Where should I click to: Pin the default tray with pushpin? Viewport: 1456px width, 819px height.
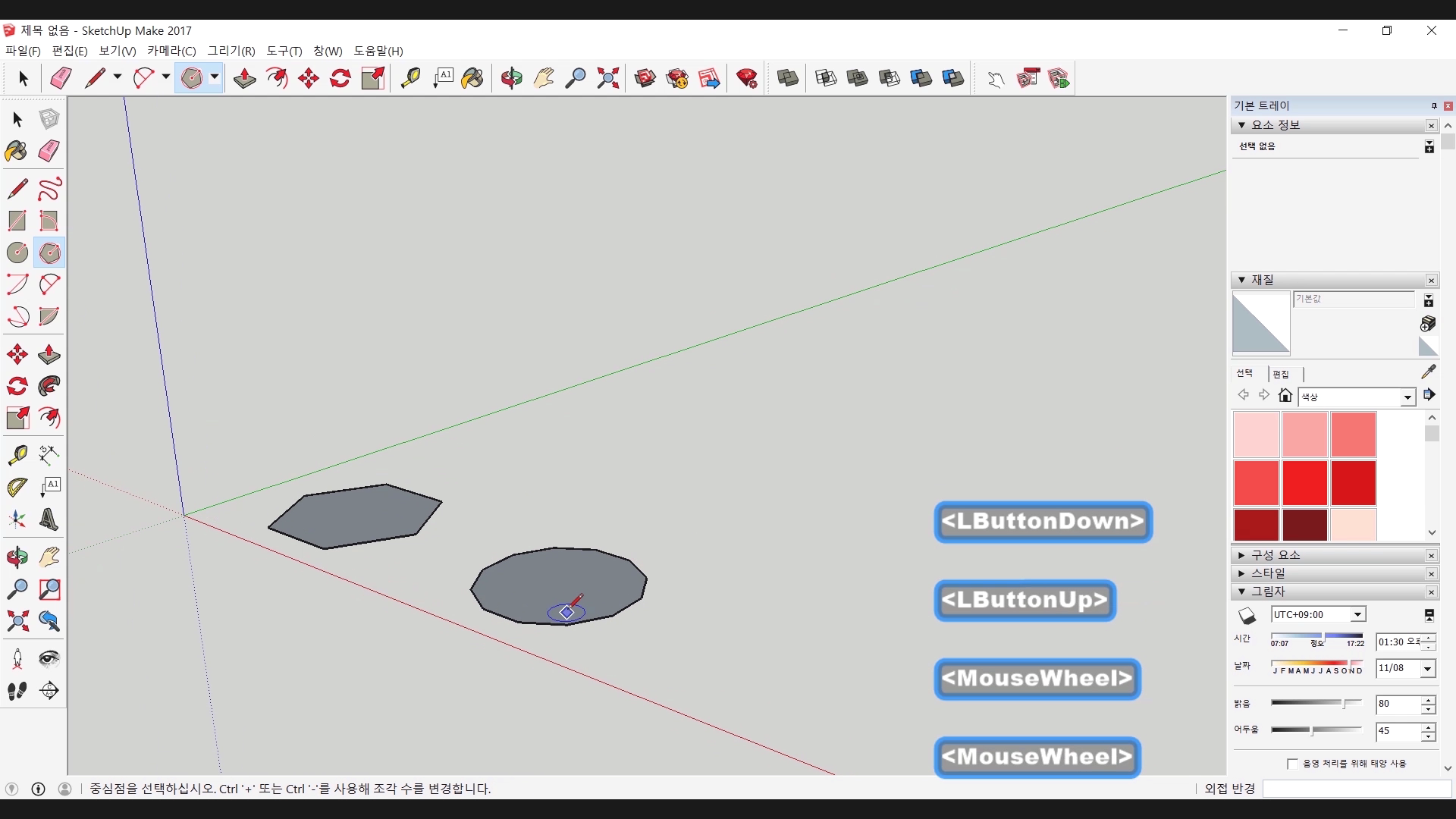pyautogui.click(x=1433, y=105)
